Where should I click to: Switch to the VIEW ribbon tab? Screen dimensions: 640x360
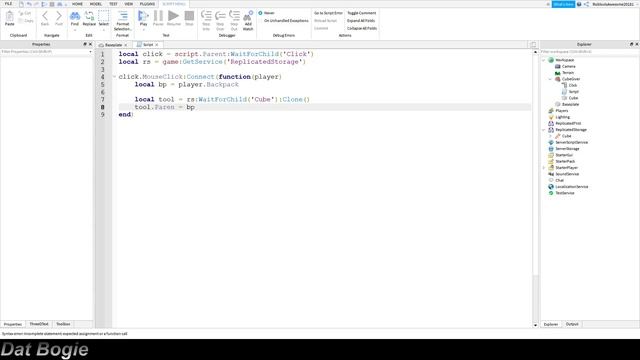[x=129, y=4]
